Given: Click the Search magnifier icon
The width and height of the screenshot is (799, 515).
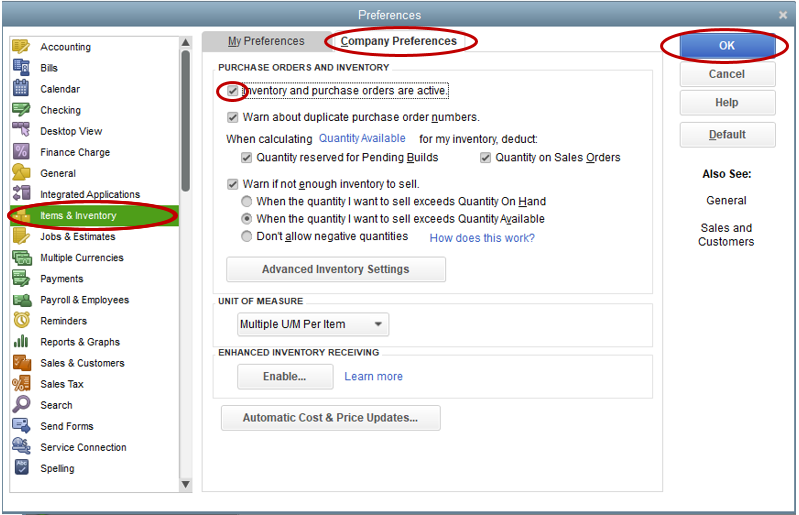Looking at the screenshot, I should [21, 404].
